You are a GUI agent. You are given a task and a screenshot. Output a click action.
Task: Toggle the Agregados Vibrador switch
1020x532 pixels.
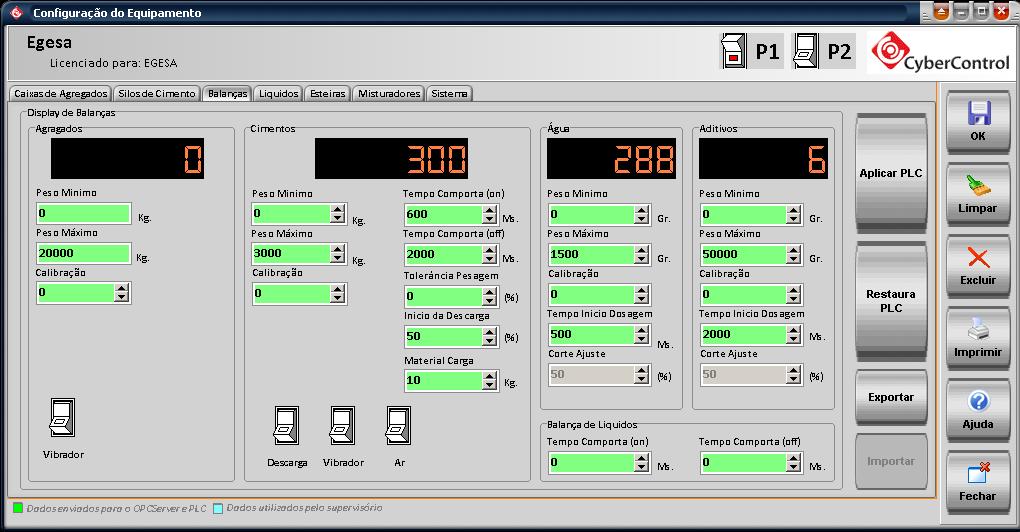(x=62, y=418)
